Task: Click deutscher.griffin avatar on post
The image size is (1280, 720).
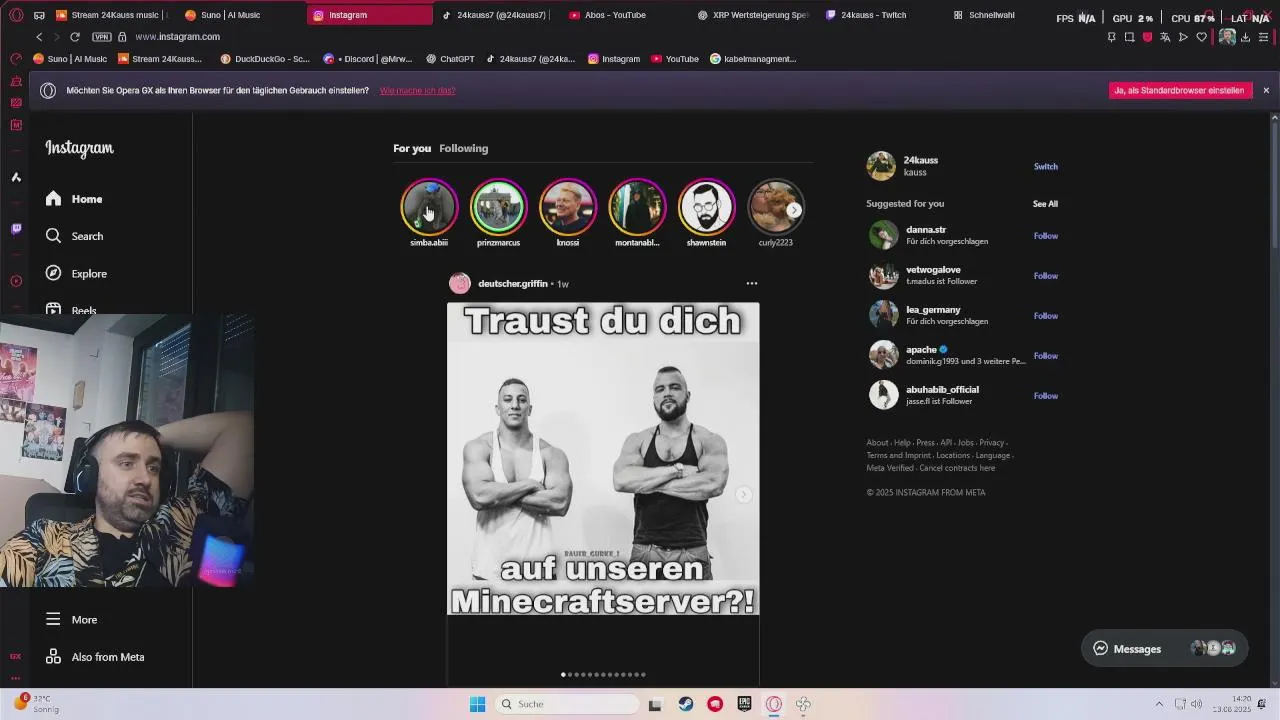Action: 460,284
